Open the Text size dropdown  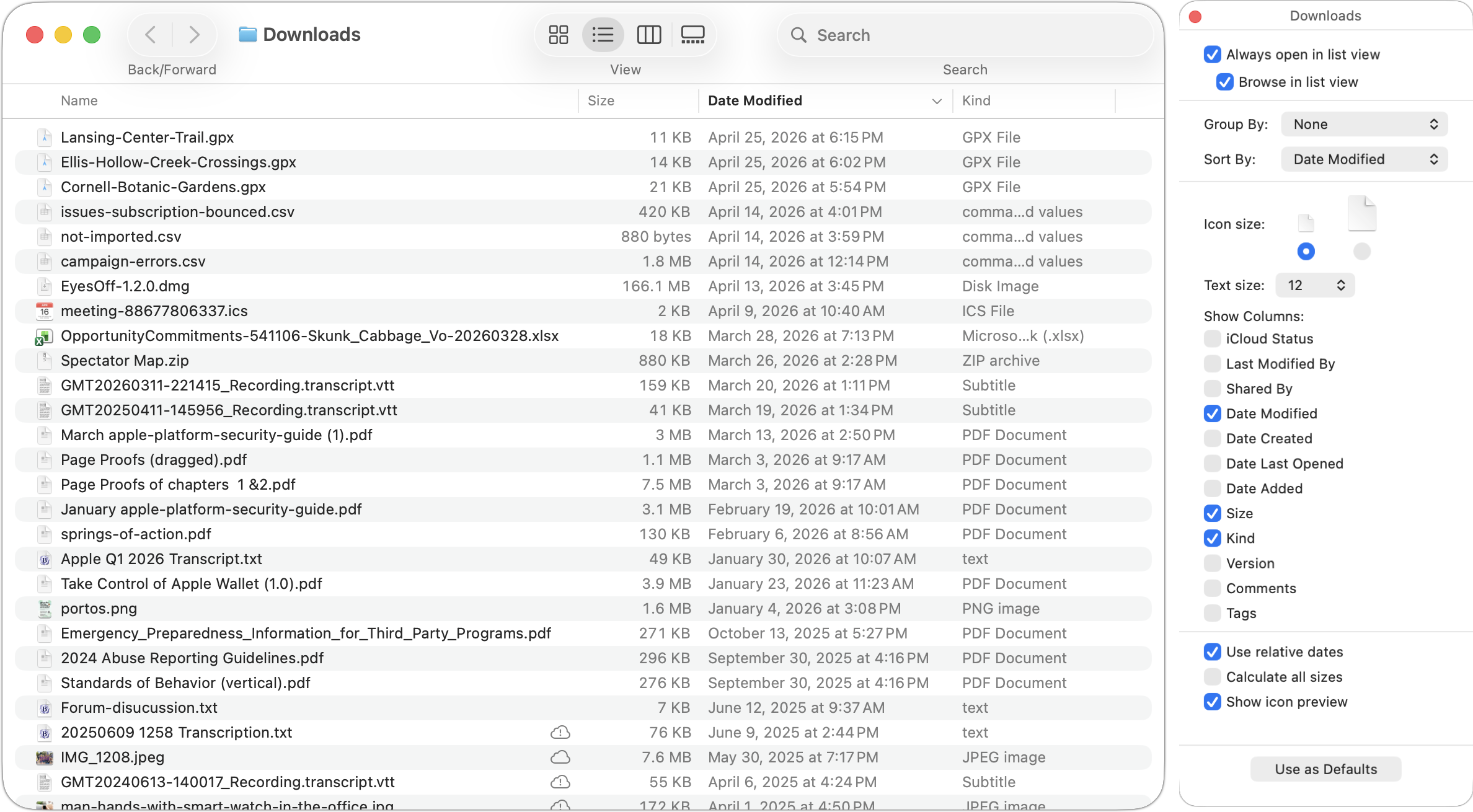(1315, 285)
